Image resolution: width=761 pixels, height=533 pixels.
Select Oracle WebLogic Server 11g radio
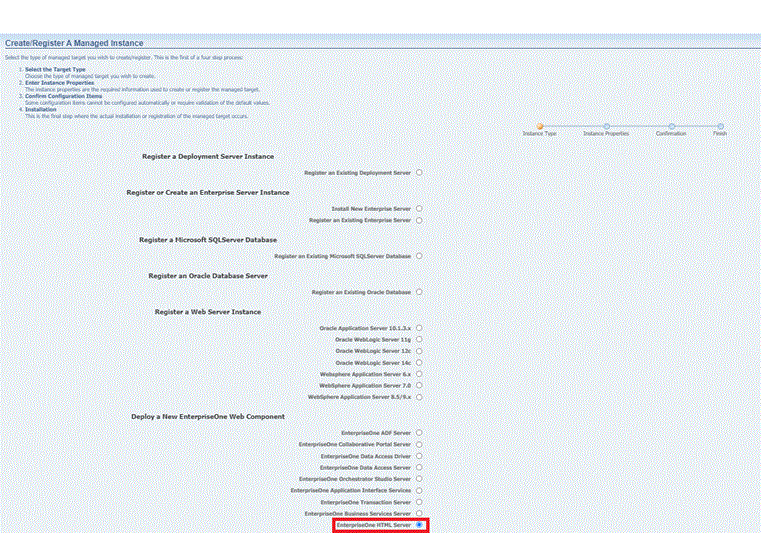[419, 339]
